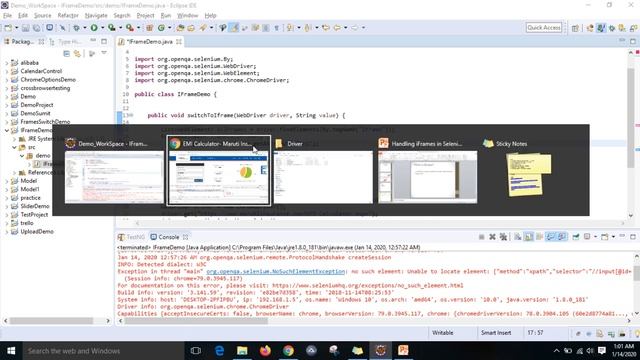This screenshot has width=640, height=360.
Task: Click the Windows Start button
Action: tap(11, 351)
